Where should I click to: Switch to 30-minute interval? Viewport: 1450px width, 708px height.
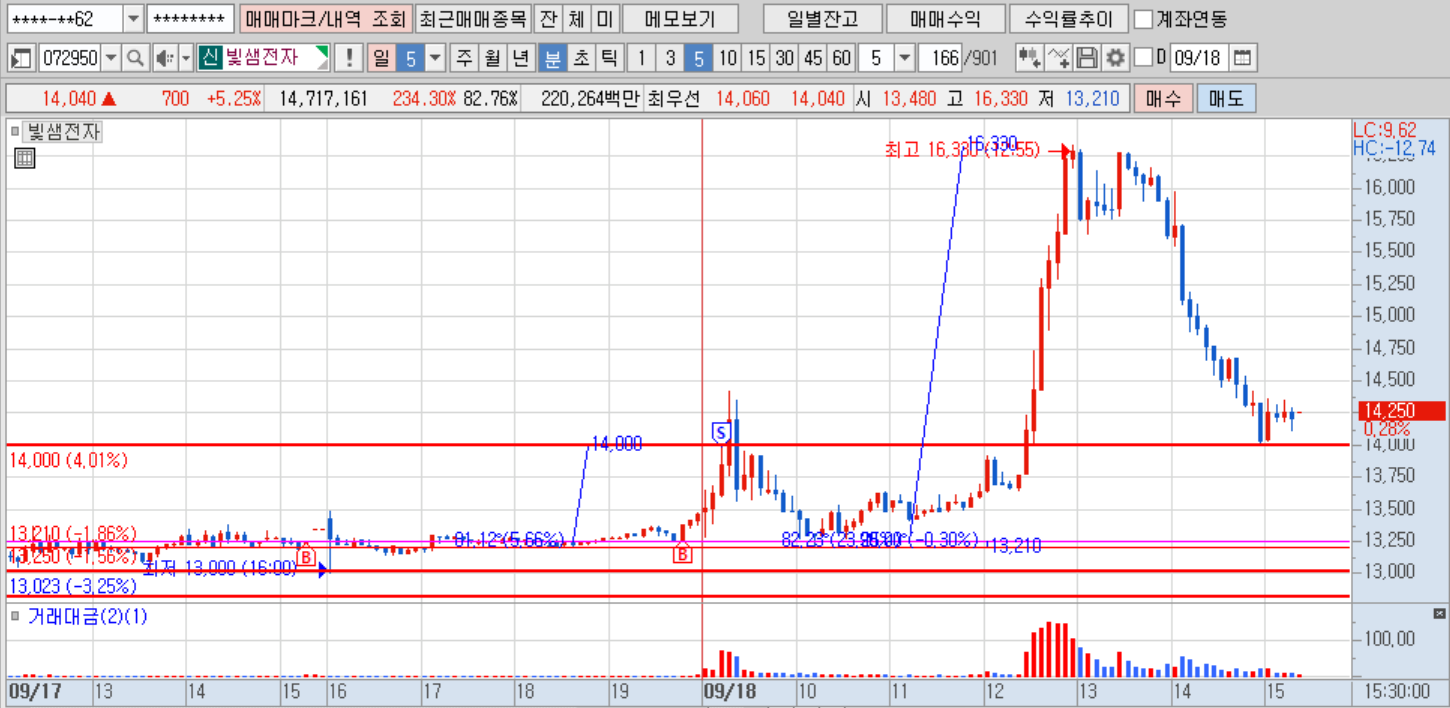(785, 58)
